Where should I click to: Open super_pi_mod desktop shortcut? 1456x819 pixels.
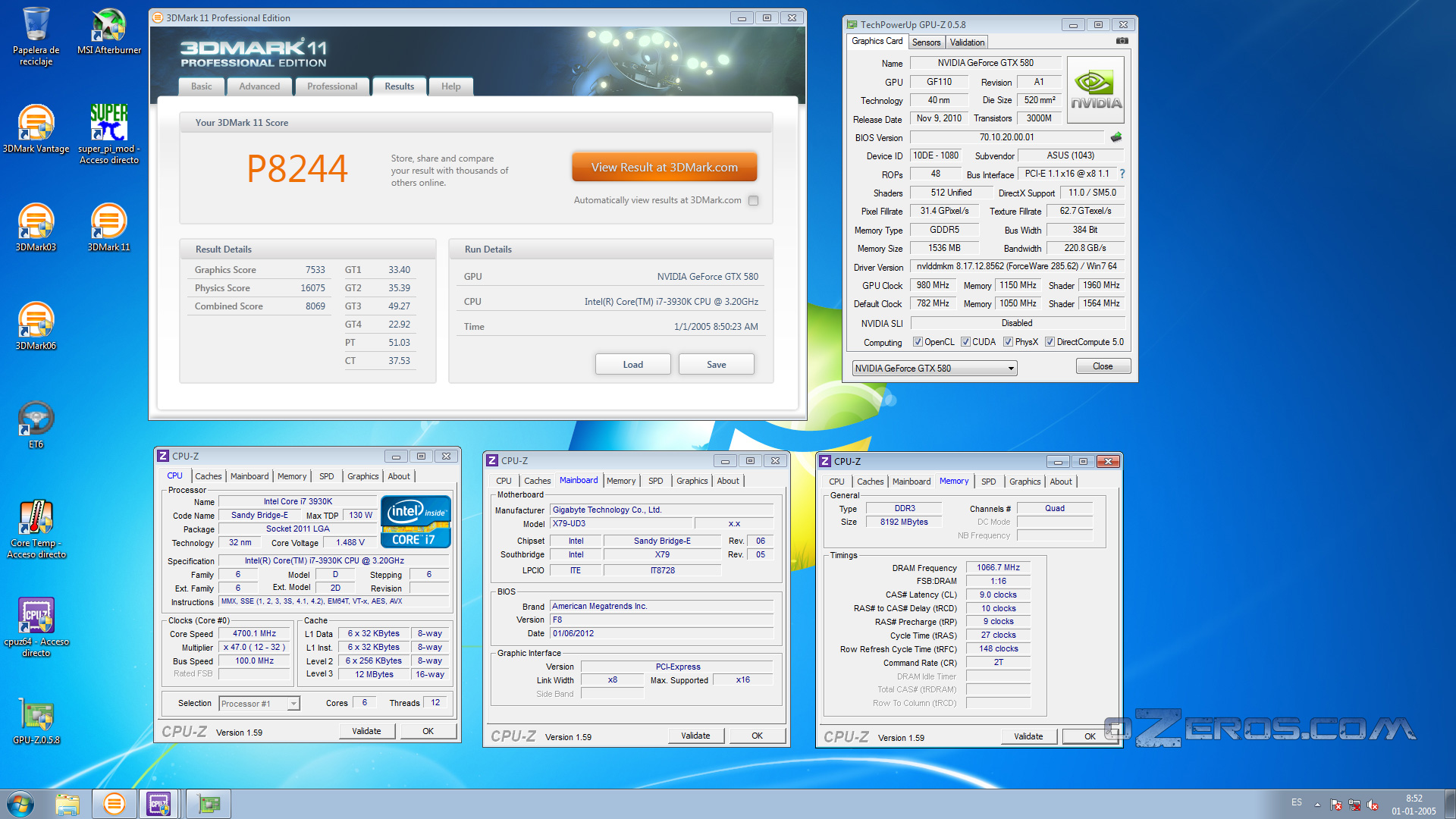pyautogui.click(x=109, y=134)
